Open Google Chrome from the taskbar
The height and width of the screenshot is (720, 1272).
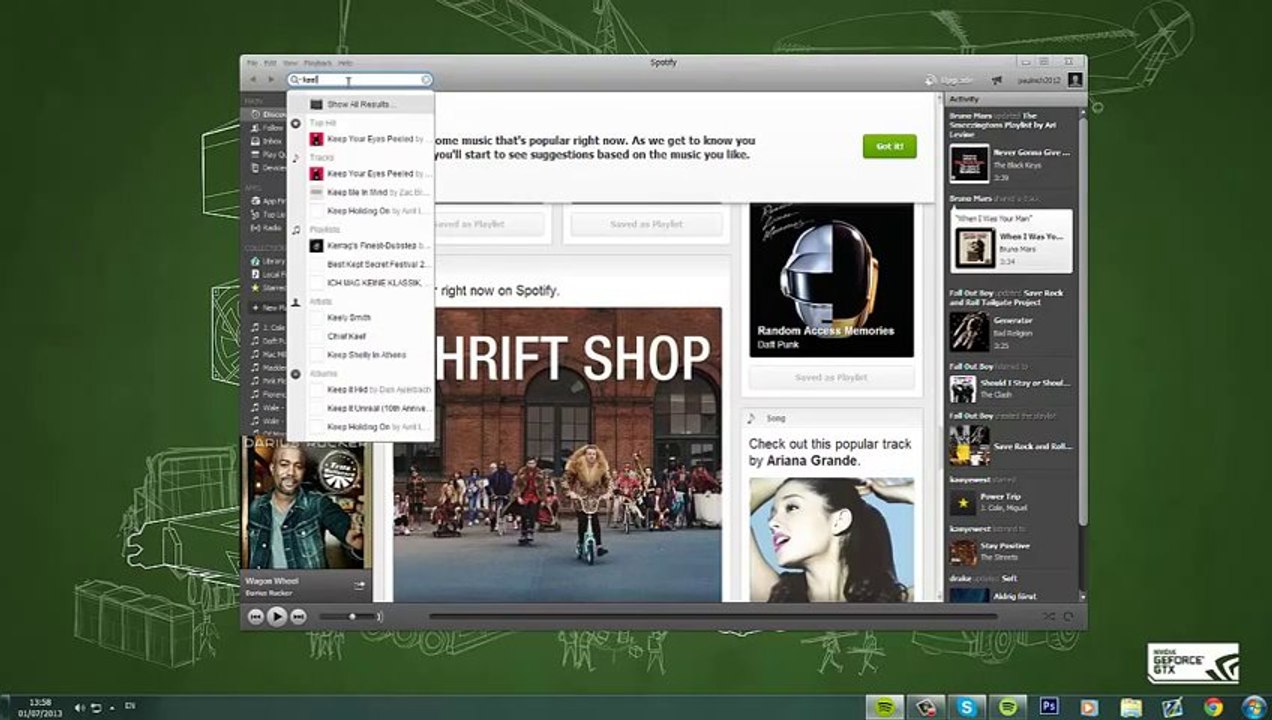(1214, 707)
